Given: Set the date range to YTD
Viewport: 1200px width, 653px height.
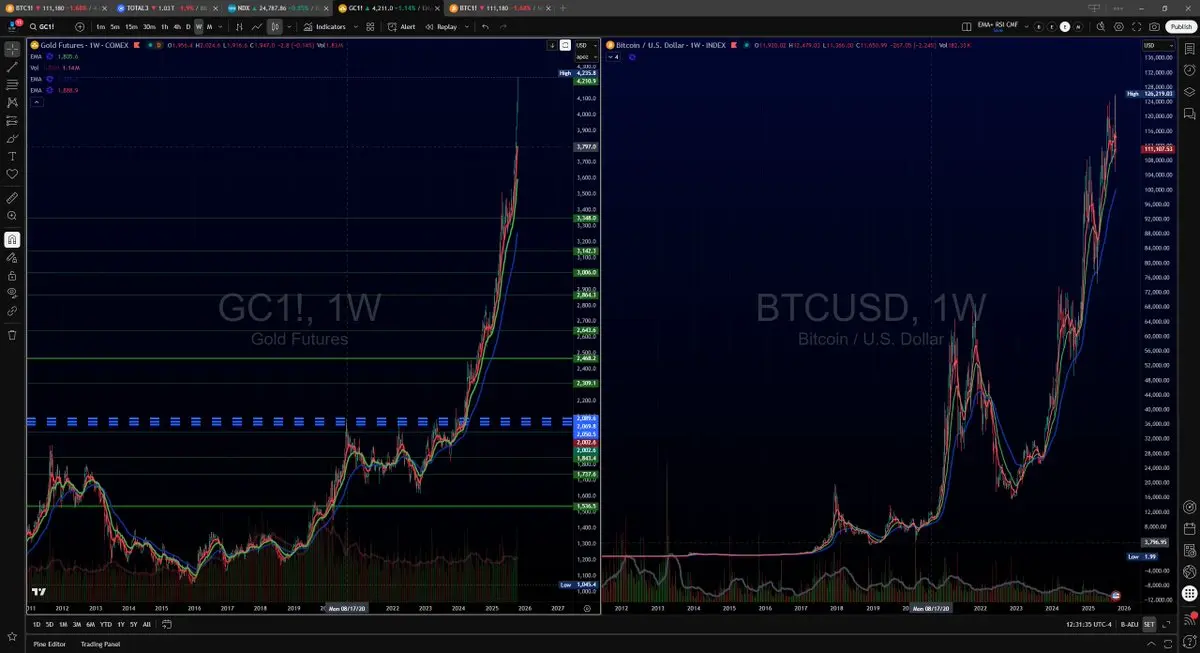Looking at the screenshot, I should click(105, 624).
